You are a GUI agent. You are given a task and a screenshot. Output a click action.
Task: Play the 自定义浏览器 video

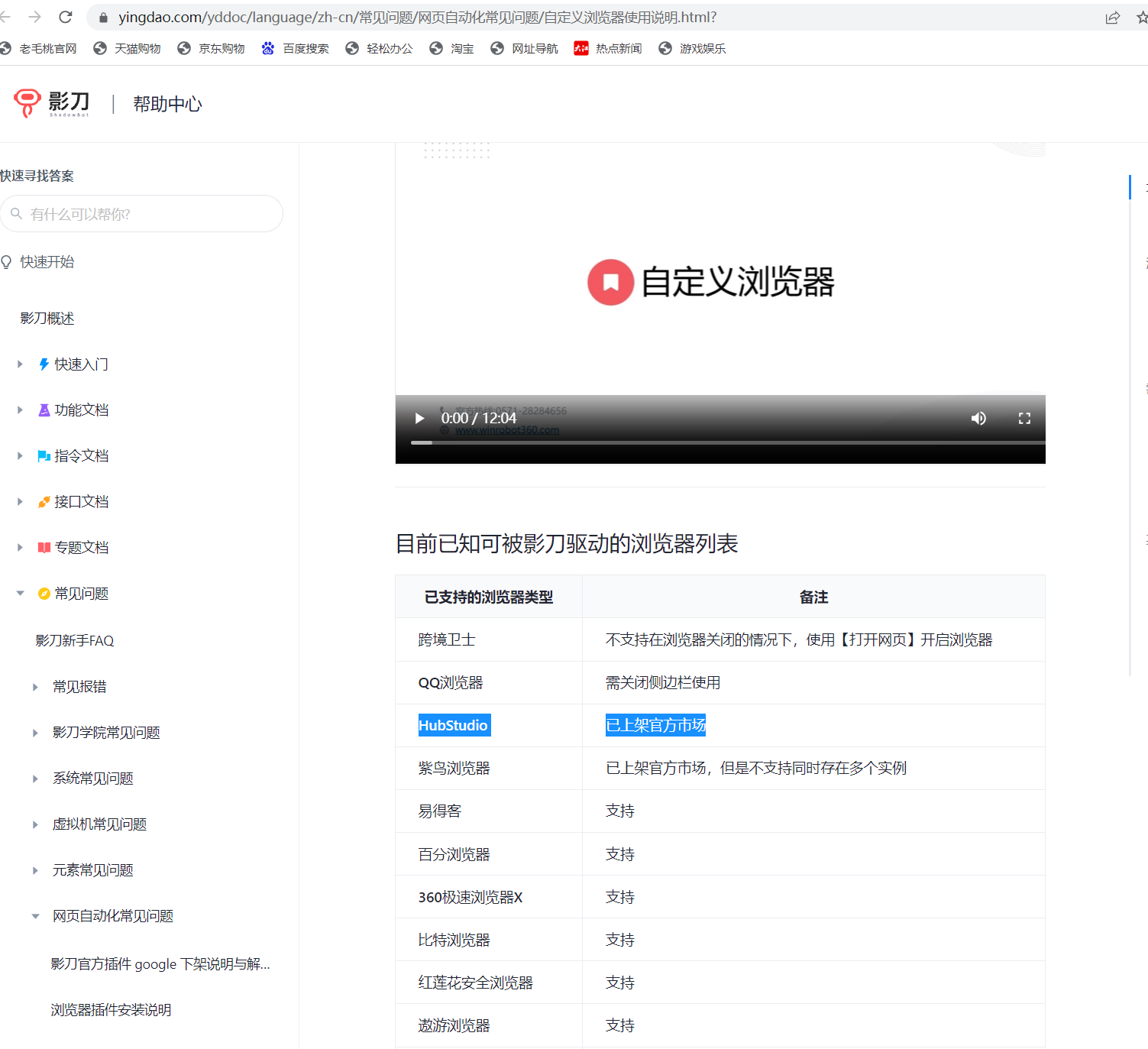(x=419, y=418)
